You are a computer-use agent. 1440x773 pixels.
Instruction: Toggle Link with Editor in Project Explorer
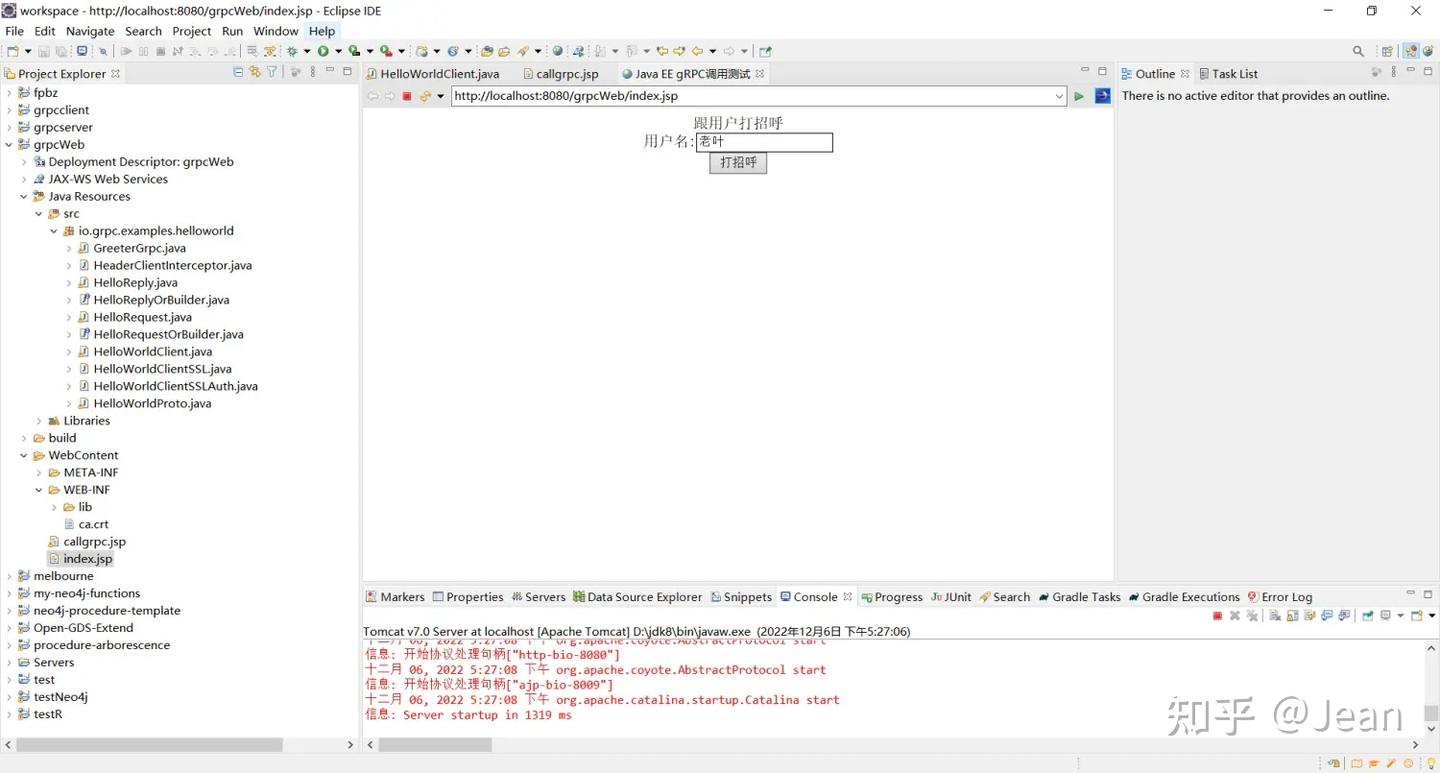click(255, 72)
